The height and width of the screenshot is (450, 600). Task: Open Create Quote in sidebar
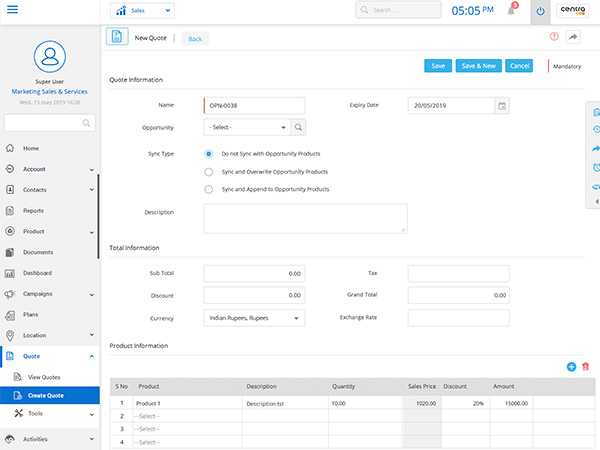(50, 395)
